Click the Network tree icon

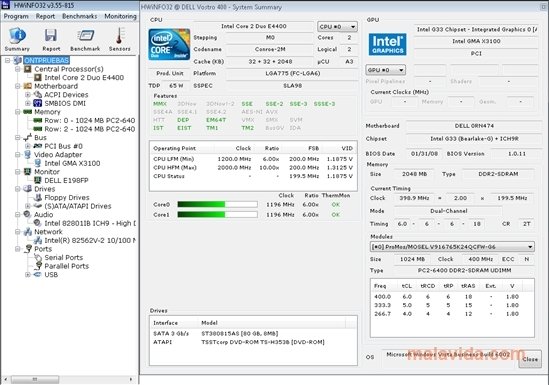[28, 232]
